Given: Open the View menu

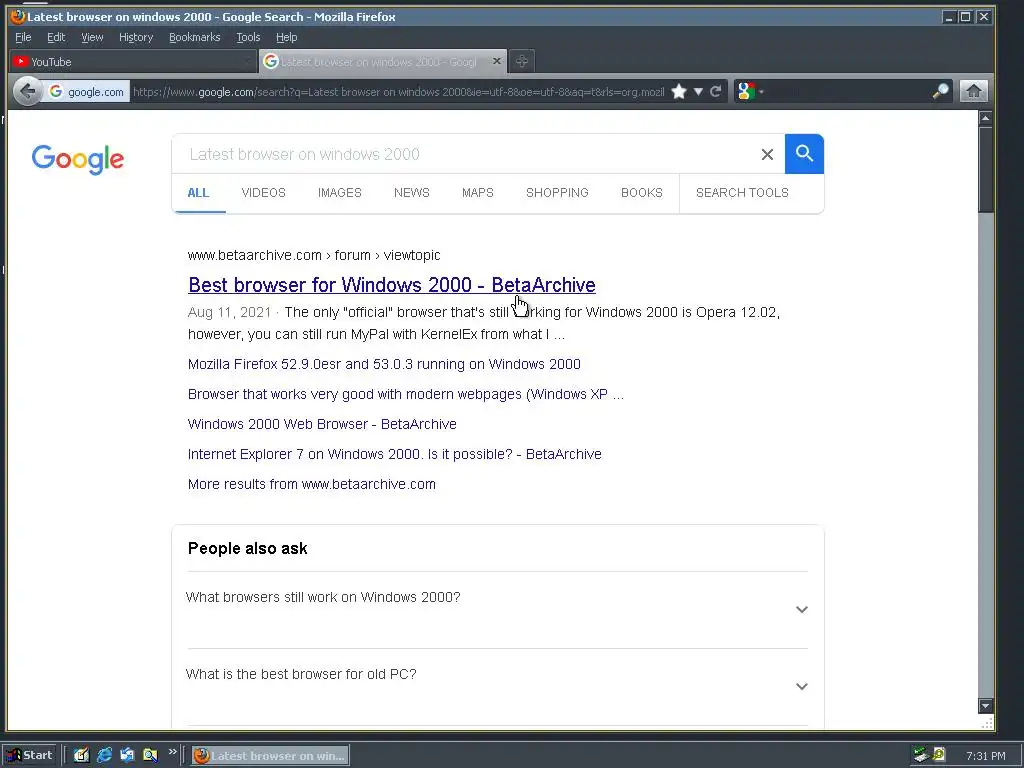Looking at the screenshot, I should (x=92, y=37).
